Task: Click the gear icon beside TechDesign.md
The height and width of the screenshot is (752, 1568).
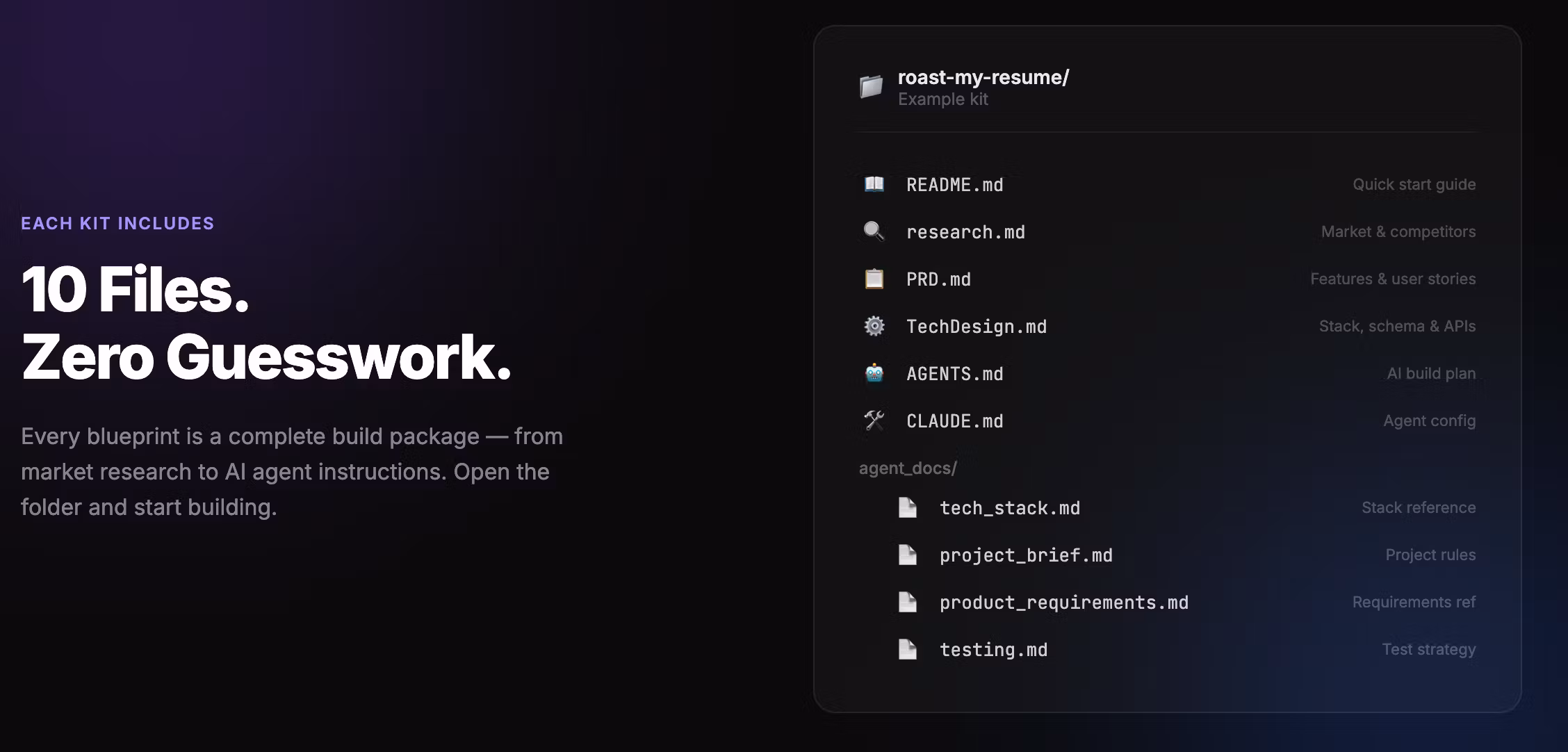Action: 874,326
